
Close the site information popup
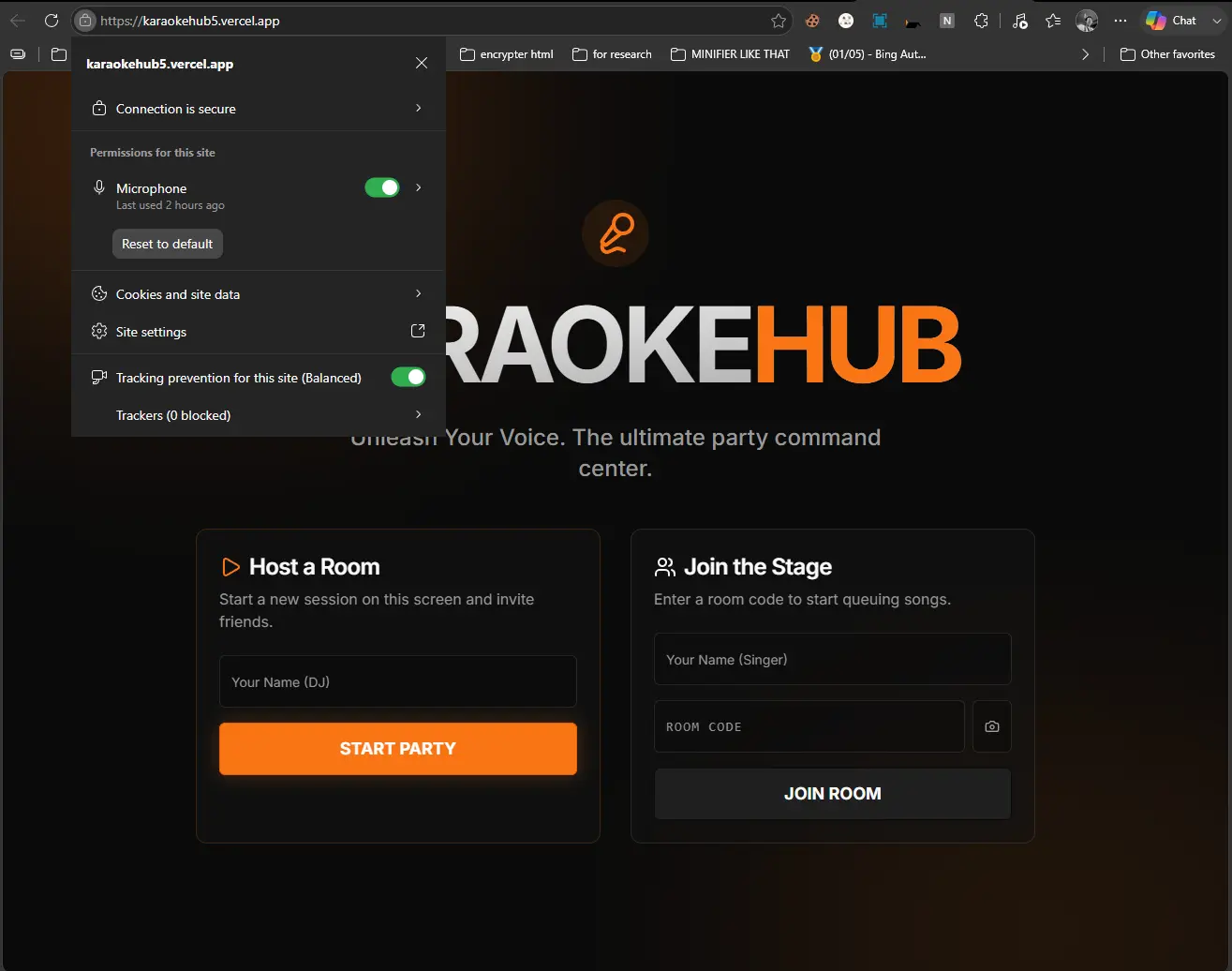pyautogui.click(x=422, y=63)
